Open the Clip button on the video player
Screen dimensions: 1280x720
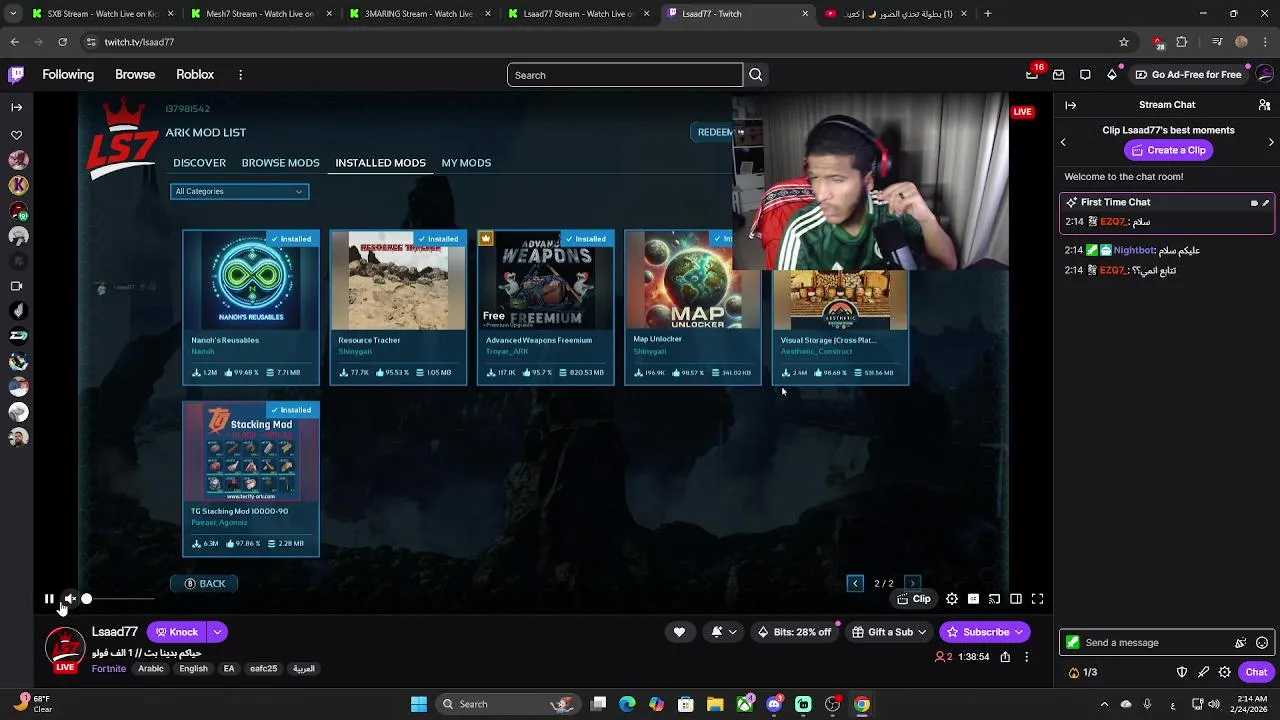[914, 599]
